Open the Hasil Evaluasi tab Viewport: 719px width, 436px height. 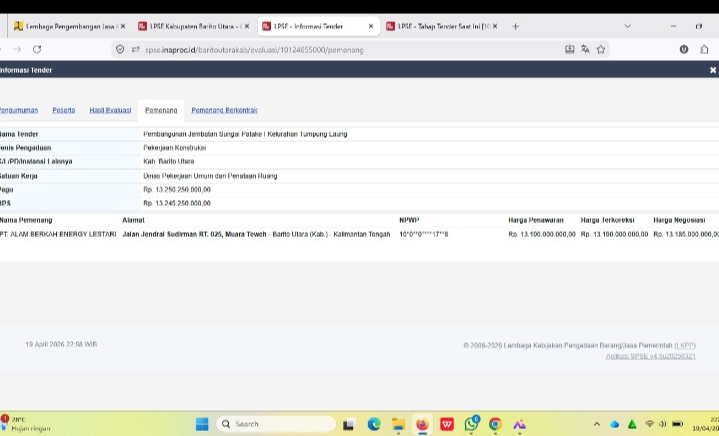tap(111, 110)
